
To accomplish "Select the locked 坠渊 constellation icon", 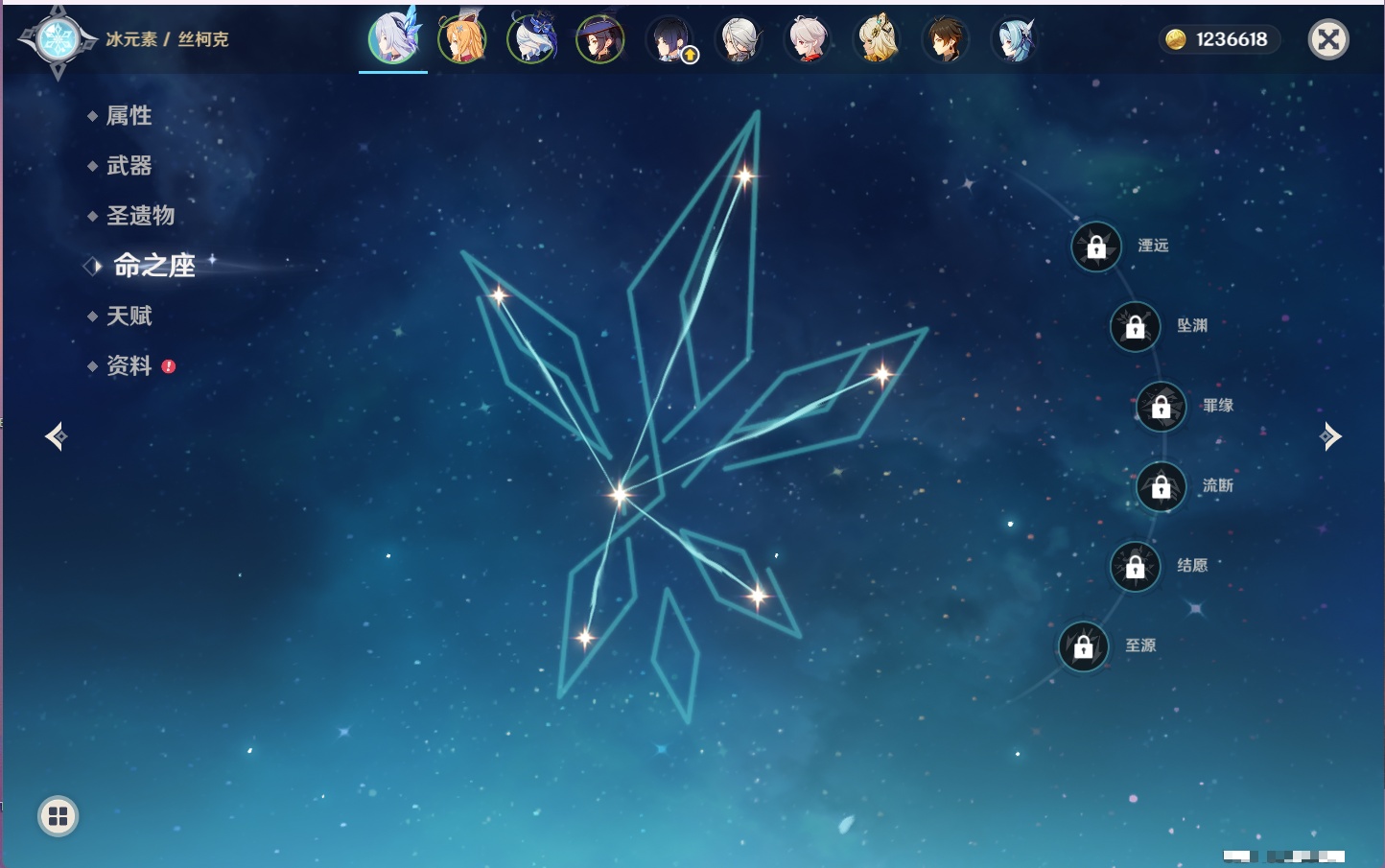I will 1135,327.
